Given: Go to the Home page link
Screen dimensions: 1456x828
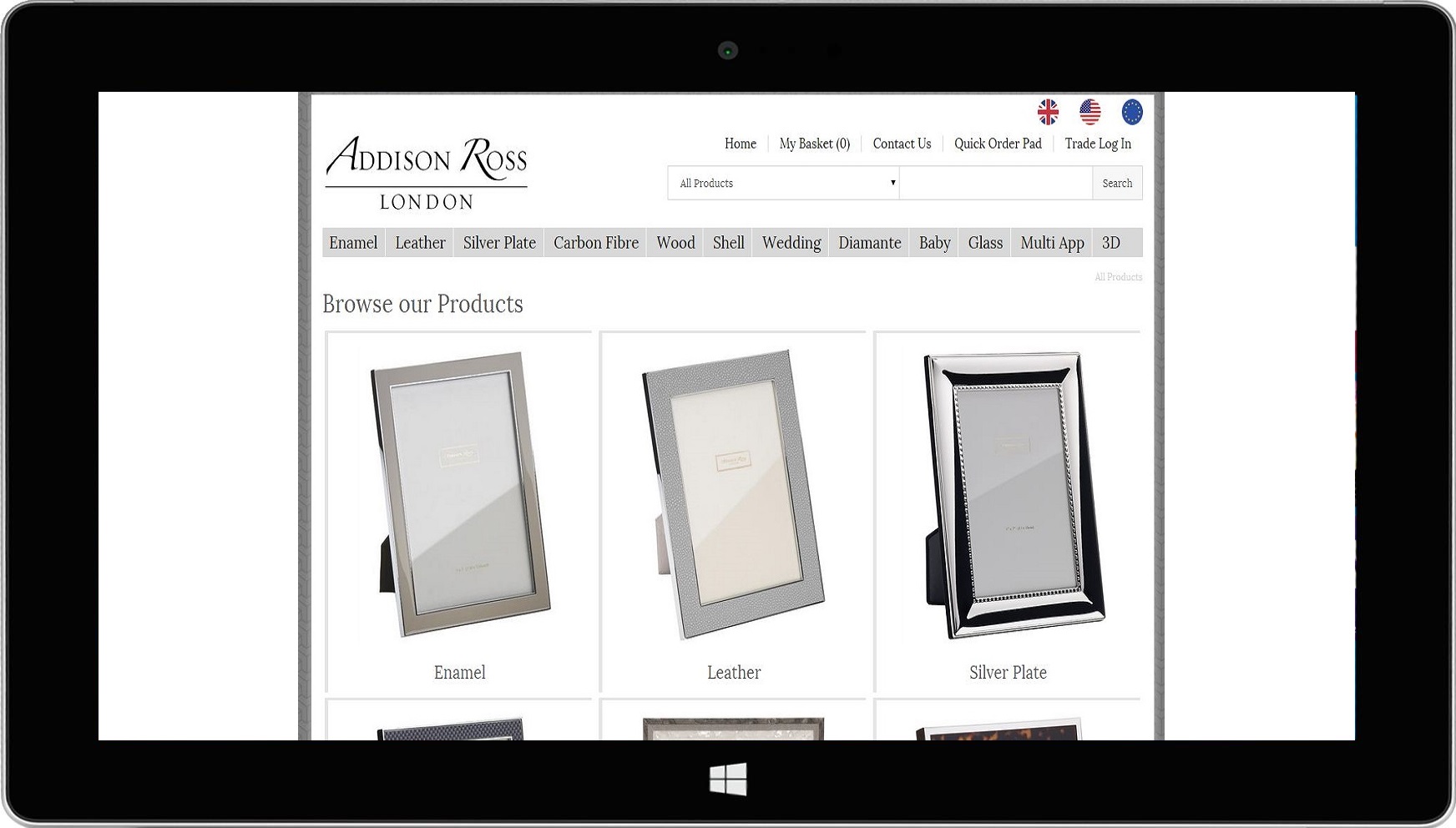Looking at the screenshot, I should tap(740, 144).
